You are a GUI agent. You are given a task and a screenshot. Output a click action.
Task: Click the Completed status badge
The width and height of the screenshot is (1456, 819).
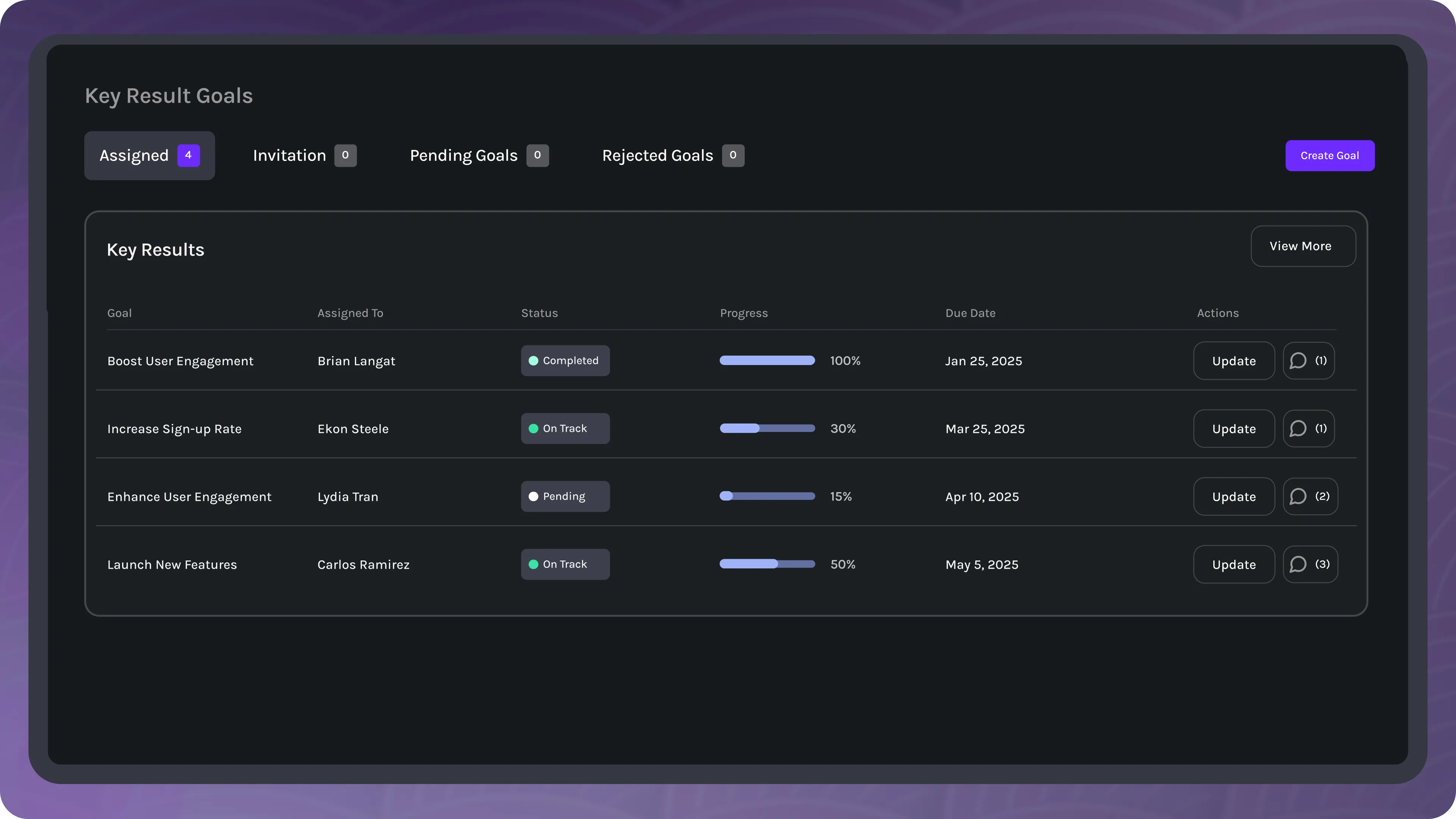click(x=565, y=361)
